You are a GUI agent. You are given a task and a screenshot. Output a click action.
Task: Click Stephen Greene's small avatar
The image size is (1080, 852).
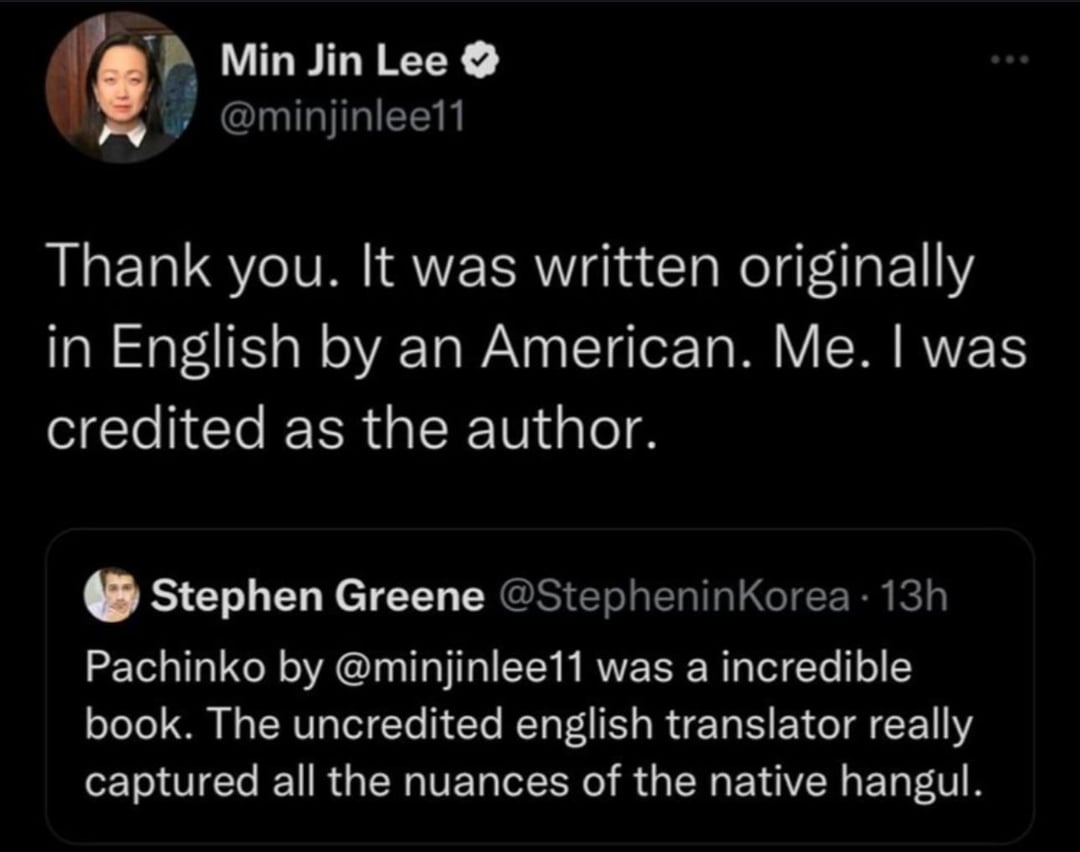[x=111, y=596]
